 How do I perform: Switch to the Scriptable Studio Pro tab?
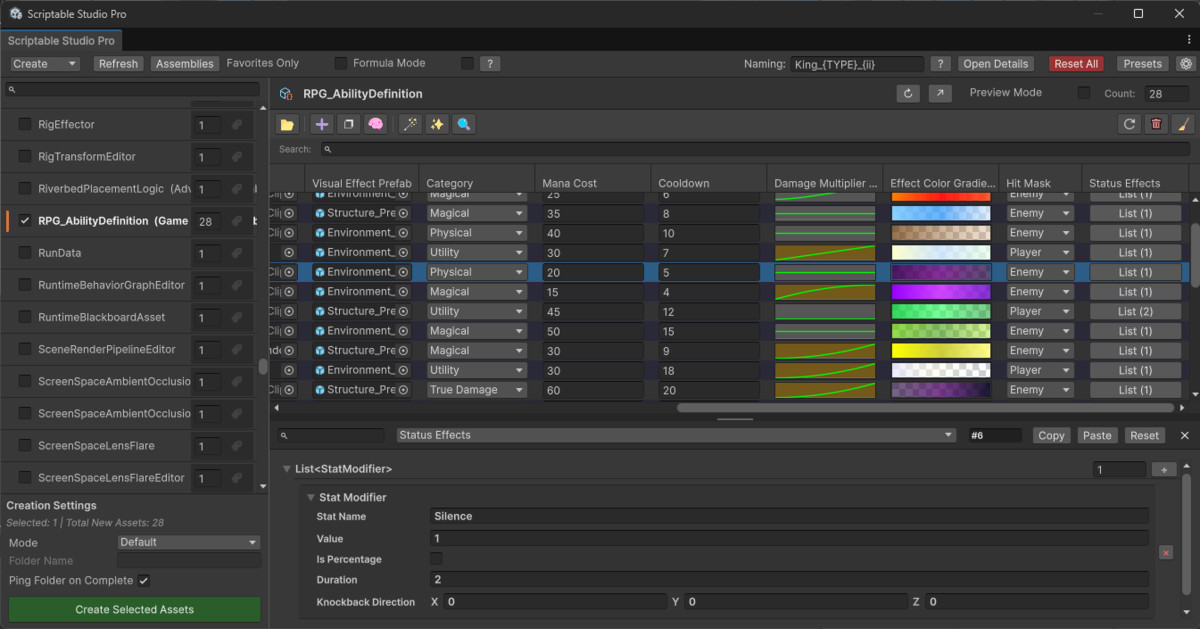pyautogui.click(x=61, y=41)
